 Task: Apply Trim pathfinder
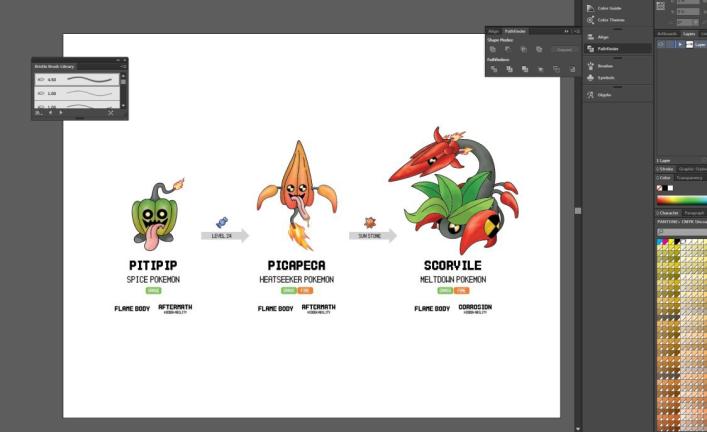[x=510, y=69]
